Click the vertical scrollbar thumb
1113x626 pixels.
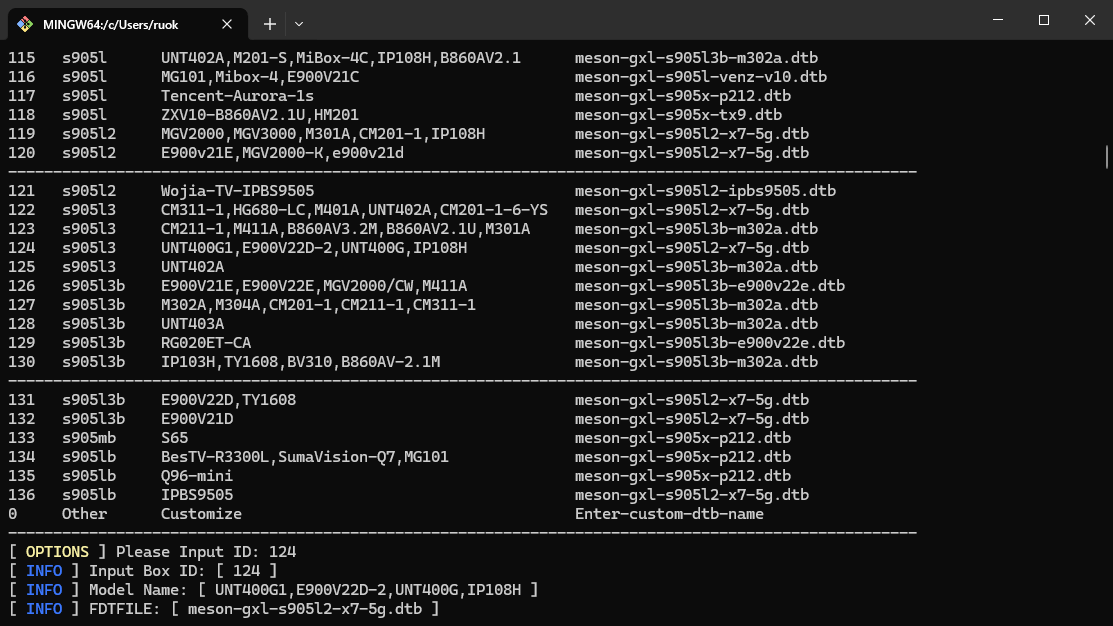[1106, 157]
